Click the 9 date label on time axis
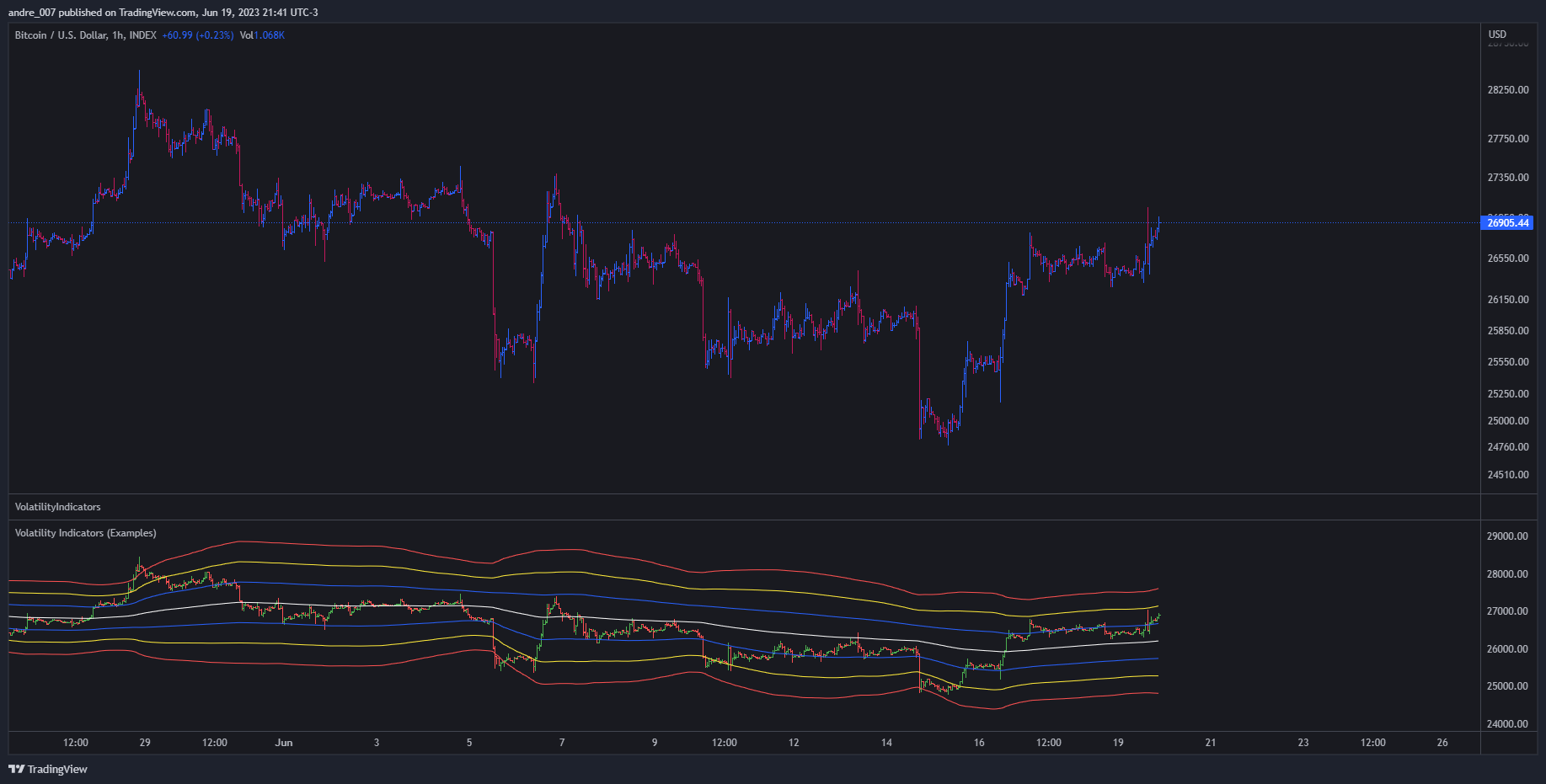 [655, 743]
